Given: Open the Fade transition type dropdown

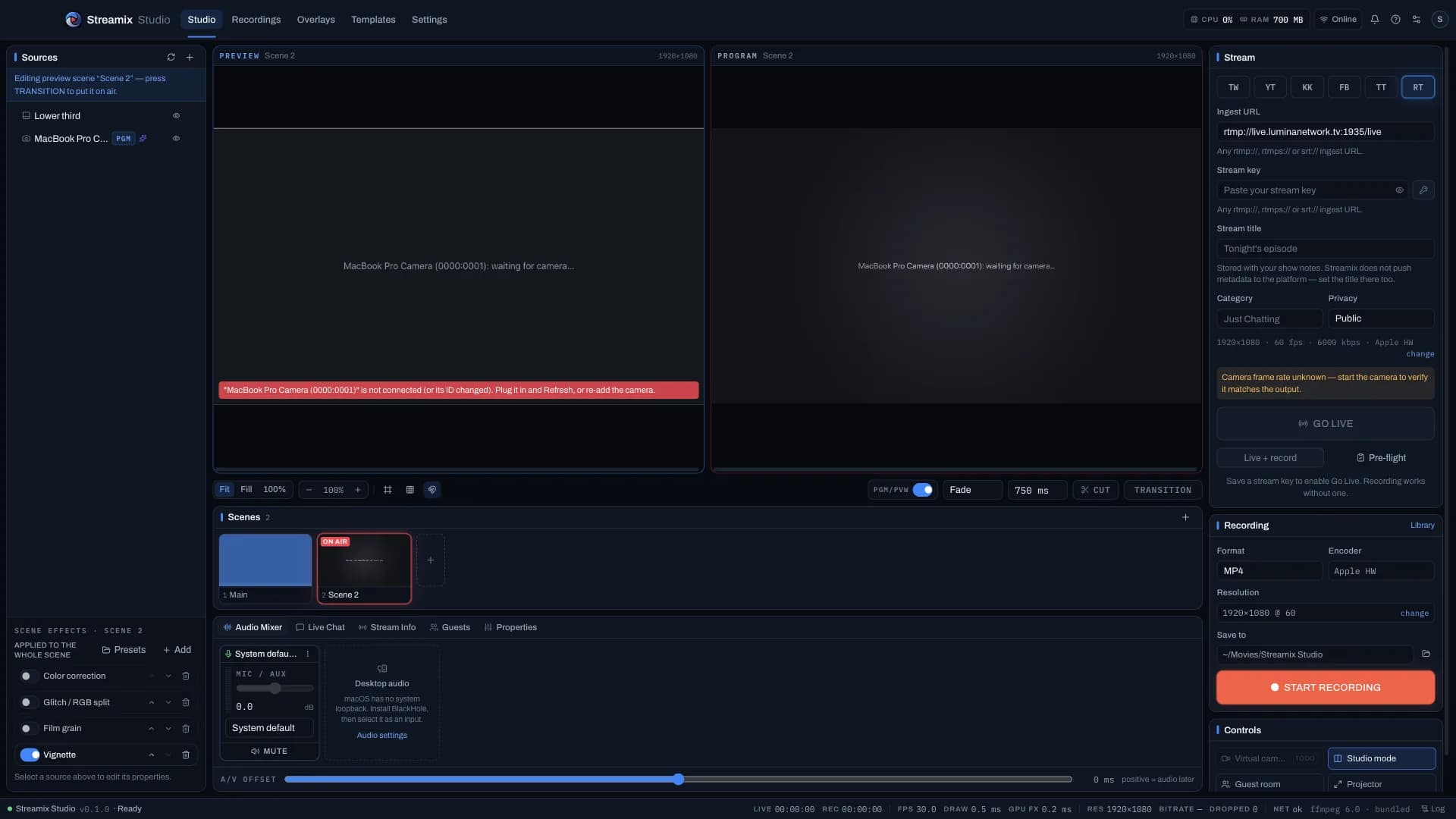Looking at the screenshot, I should (x=973, y=490).
